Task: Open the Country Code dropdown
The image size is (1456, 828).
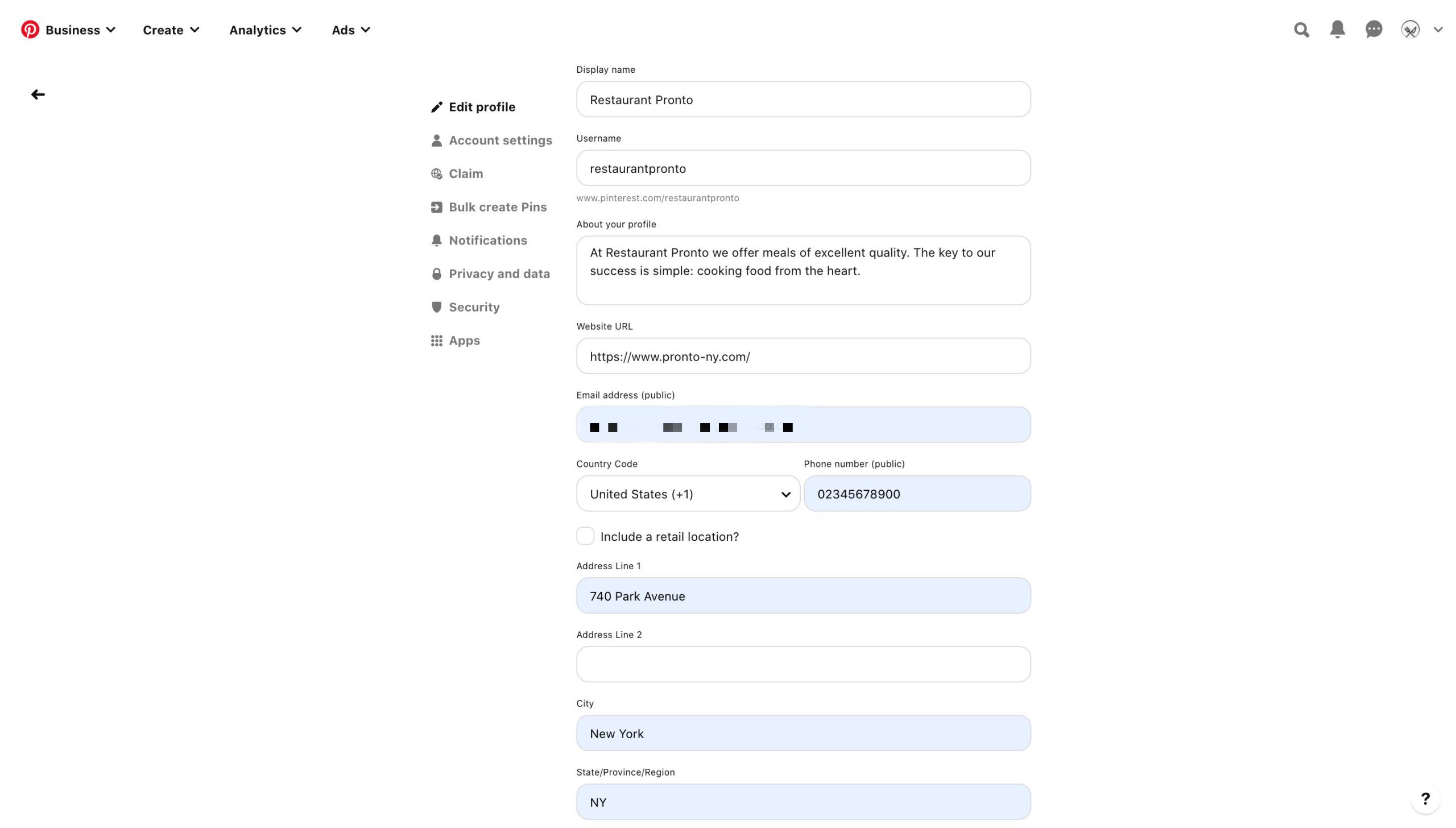Action: pos(688,494)
